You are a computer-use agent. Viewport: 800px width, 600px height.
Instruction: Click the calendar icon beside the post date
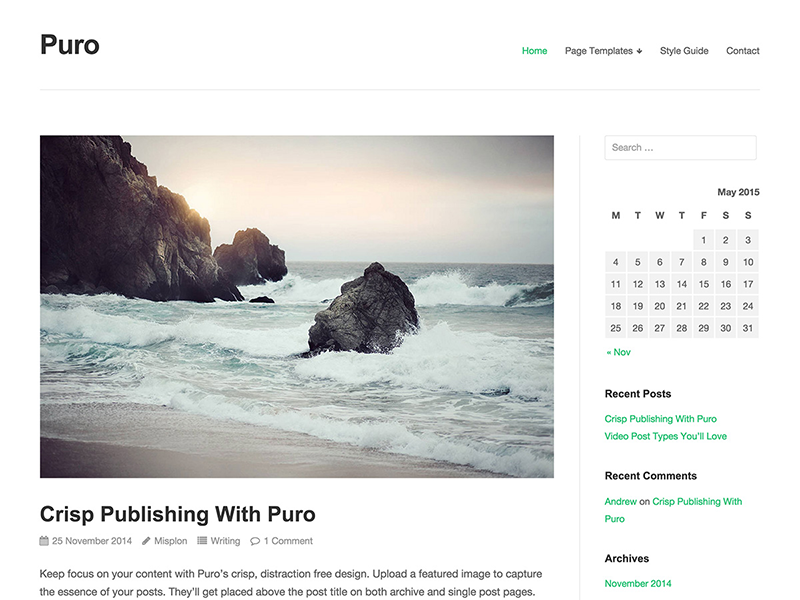[x=43, y=540]
